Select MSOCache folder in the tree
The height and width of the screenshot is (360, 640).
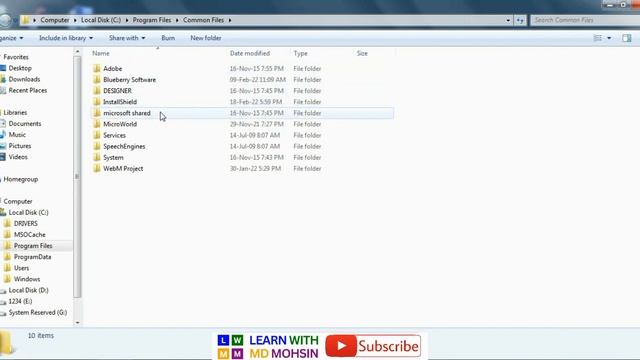[x=30, y=235]
